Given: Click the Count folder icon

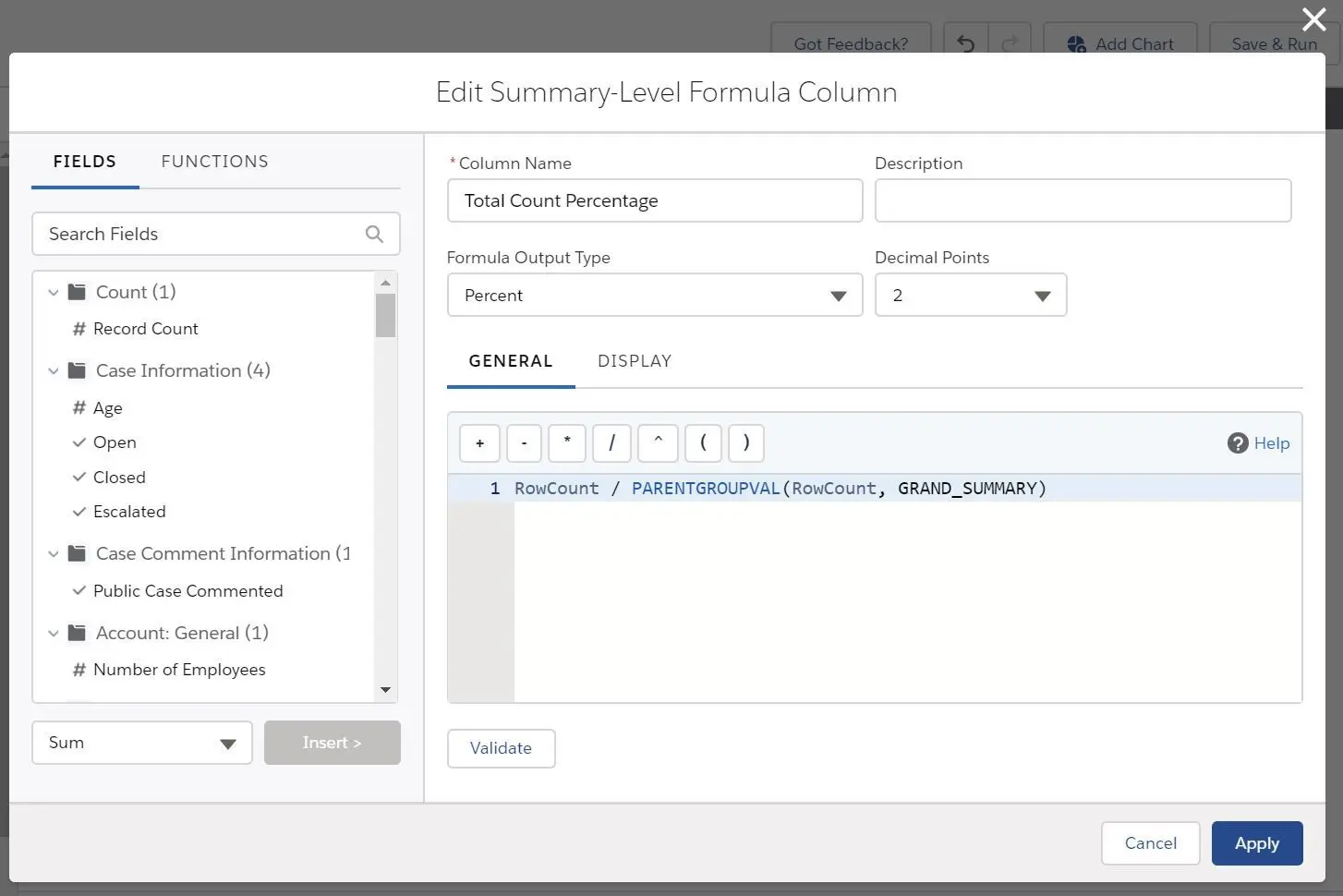Looking at the screenshot, I should (78, 292).
